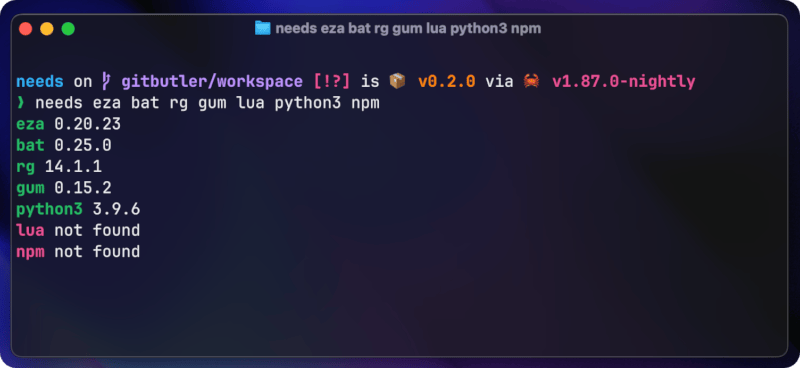Click the 'v1.87.0-nightly' Rust version

click(623, 82)
